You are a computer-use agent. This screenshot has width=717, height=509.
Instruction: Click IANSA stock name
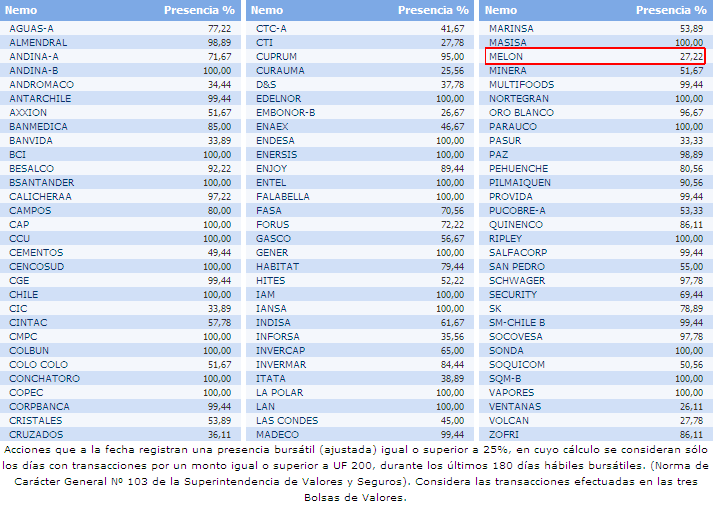271,309
